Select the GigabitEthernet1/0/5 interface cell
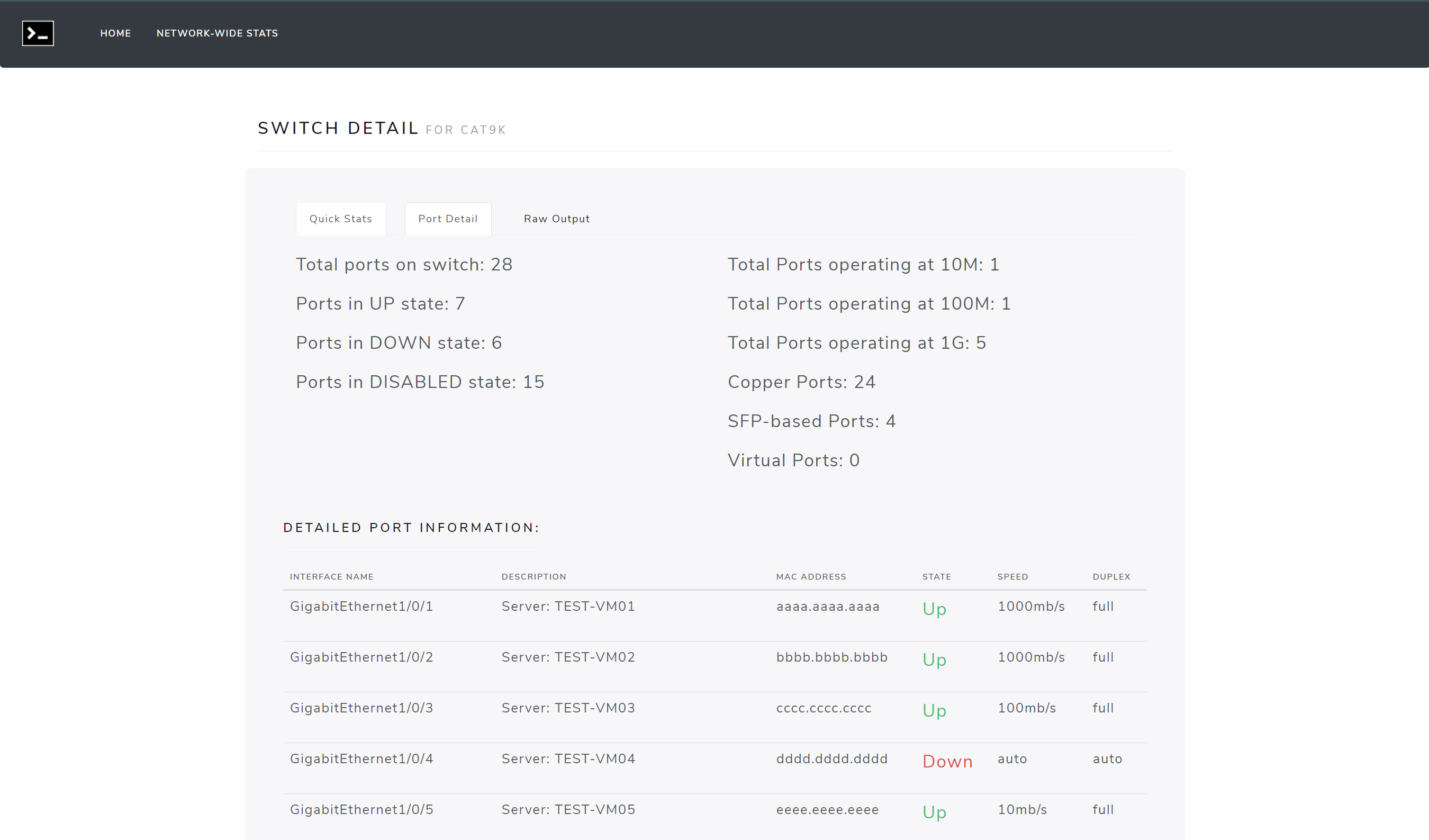Image resolution: width=1429 pixels, height=840 pixels. pos(362,810)
